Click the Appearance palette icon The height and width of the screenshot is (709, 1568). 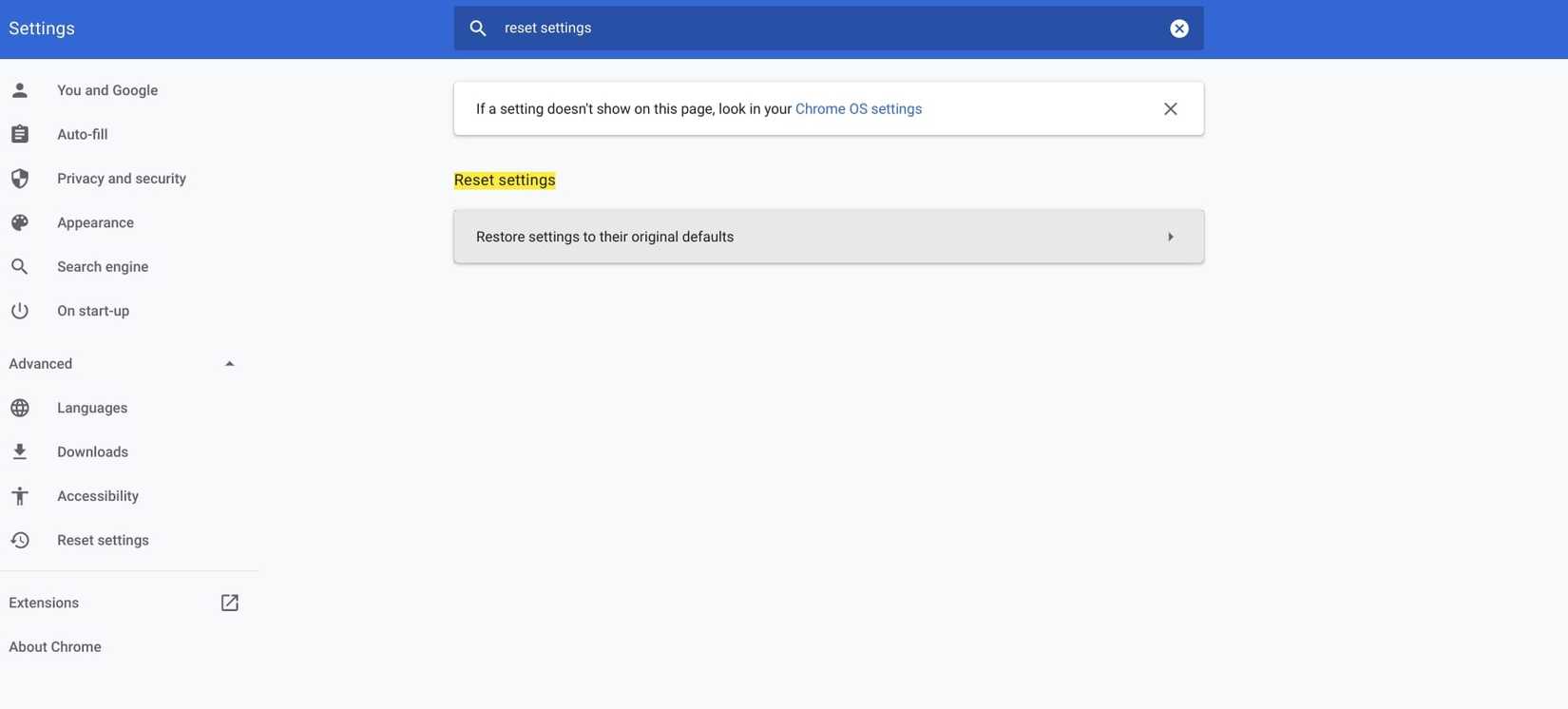(19, 222)
